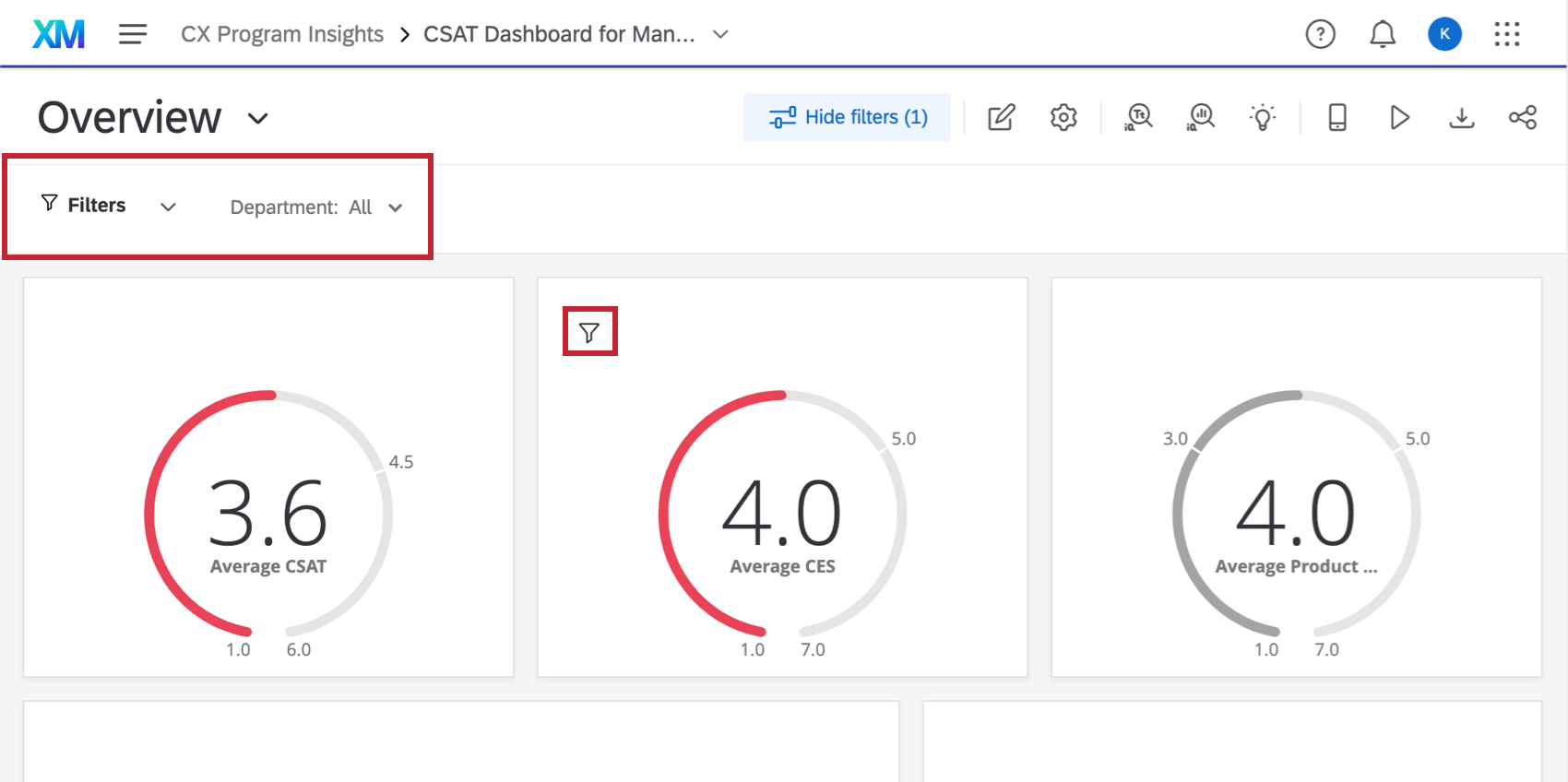The width and height of the screenshot is (1568, 782).
Task: Click the XM logo
Action: (58, 34)
